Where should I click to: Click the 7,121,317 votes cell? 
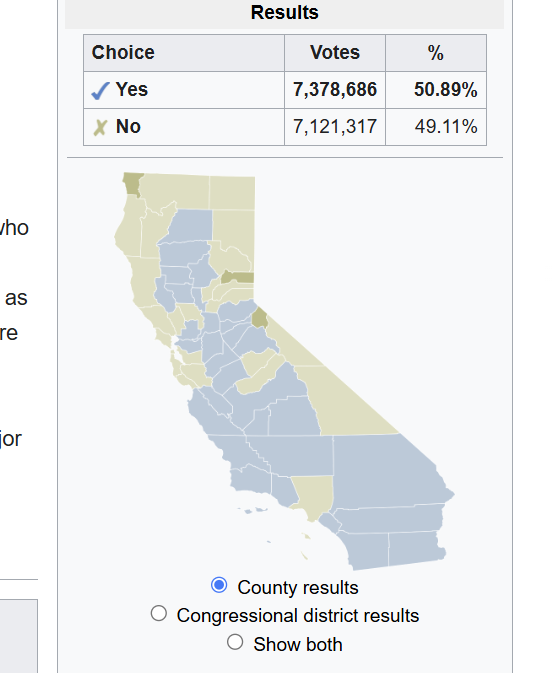(x=335, y=127)
